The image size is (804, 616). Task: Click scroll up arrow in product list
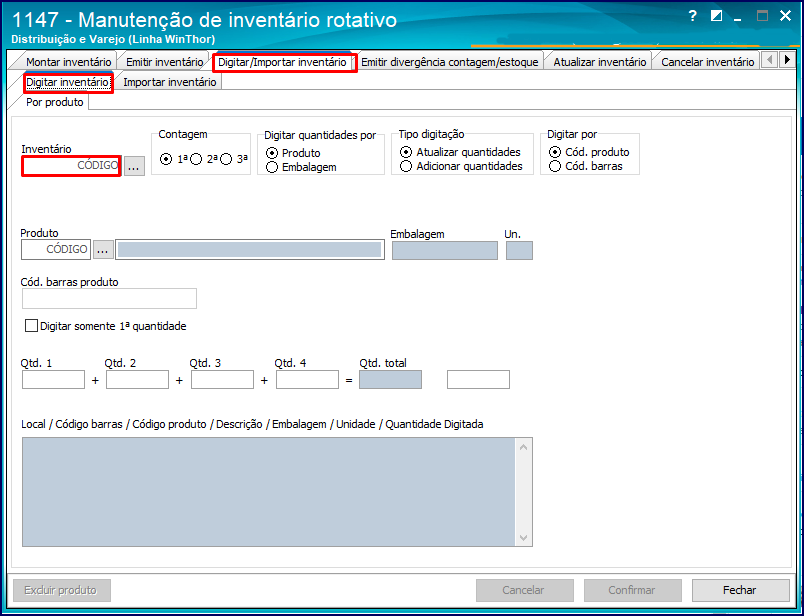point(523,447)
